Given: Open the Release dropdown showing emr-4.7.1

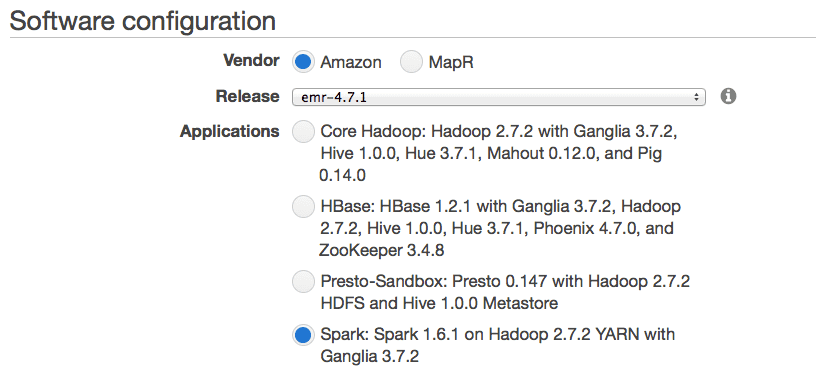Looking at the screenshot, I should (x=499, y=97).
